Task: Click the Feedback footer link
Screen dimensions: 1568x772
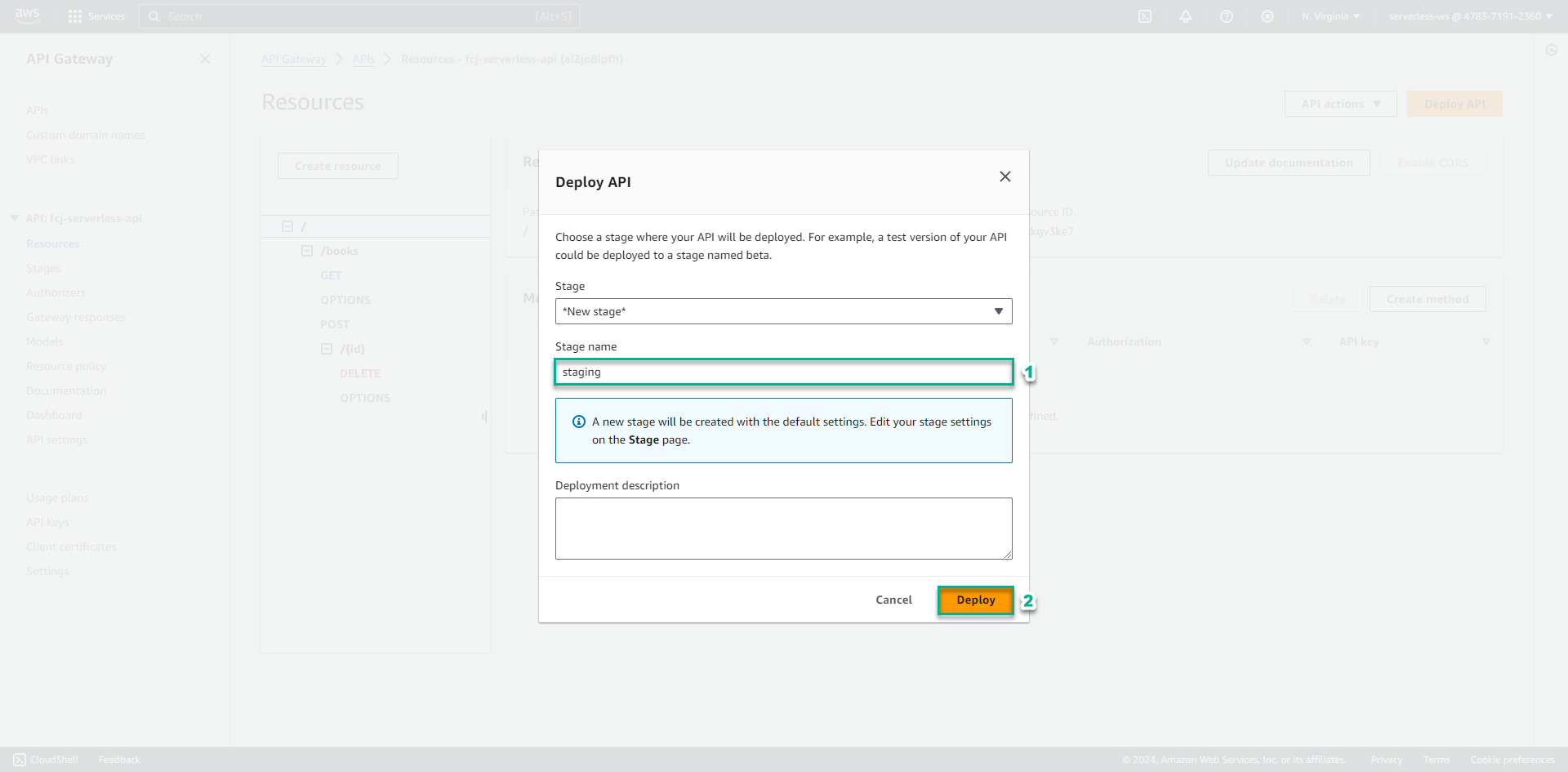Action: pyautogui.click(x=119, y=760)
